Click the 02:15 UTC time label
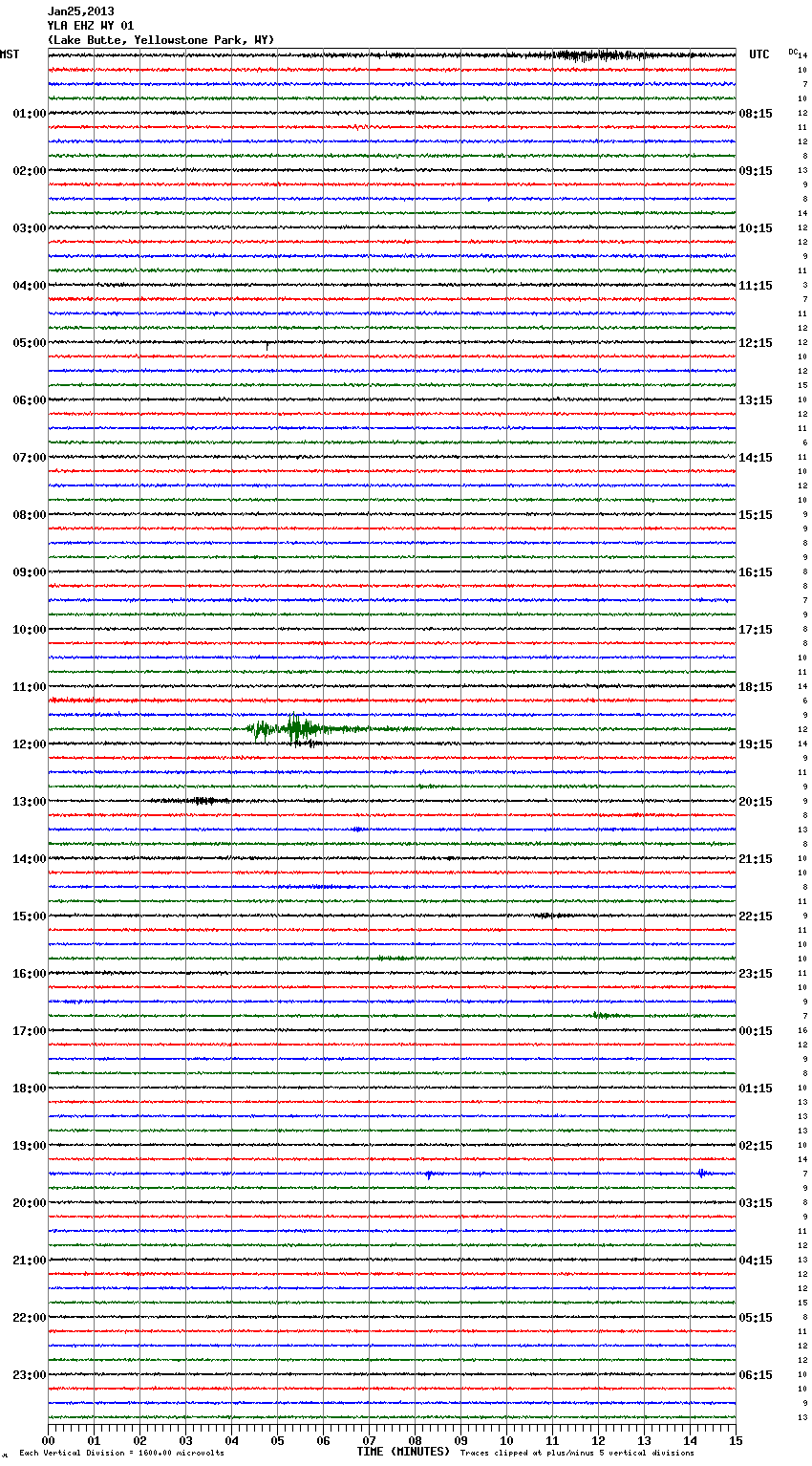This screenshot has width=812, height=1466. point(756,1146)
